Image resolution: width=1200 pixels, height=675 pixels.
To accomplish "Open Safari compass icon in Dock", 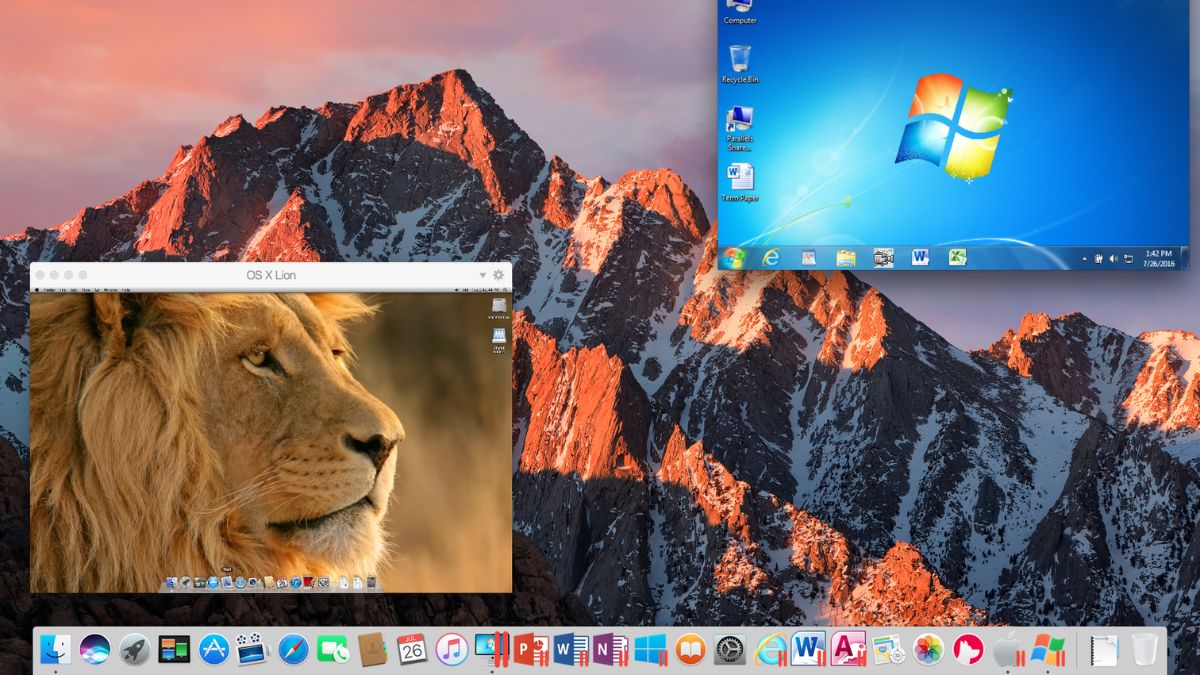I will pyautogui.click(x=293, y=649).
